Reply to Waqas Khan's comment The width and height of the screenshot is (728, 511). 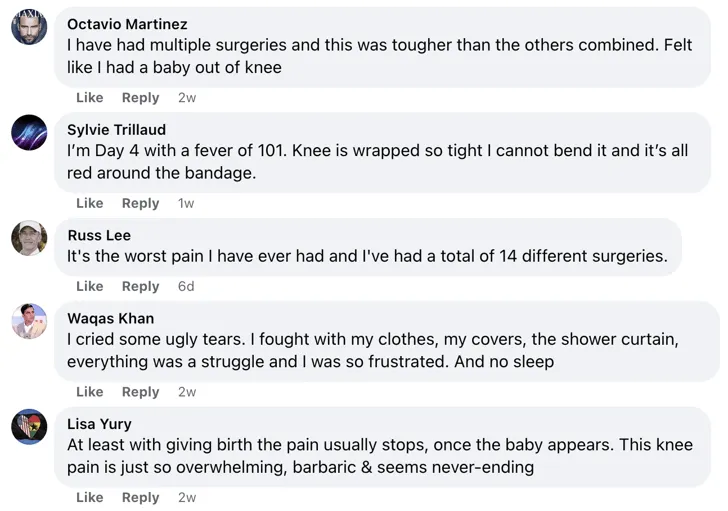click(x=140, y=392)
